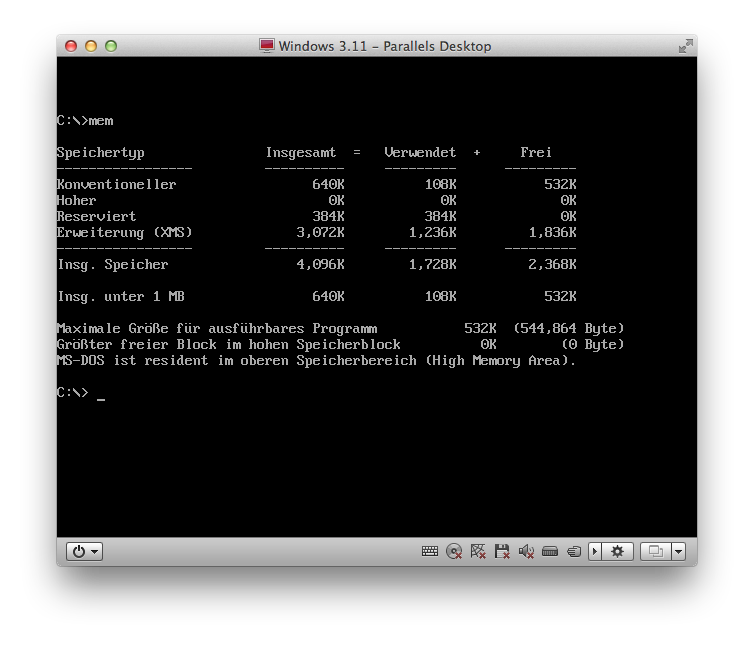
Task: Click the disconnected floppy disk icon
Action: [502, 551]
